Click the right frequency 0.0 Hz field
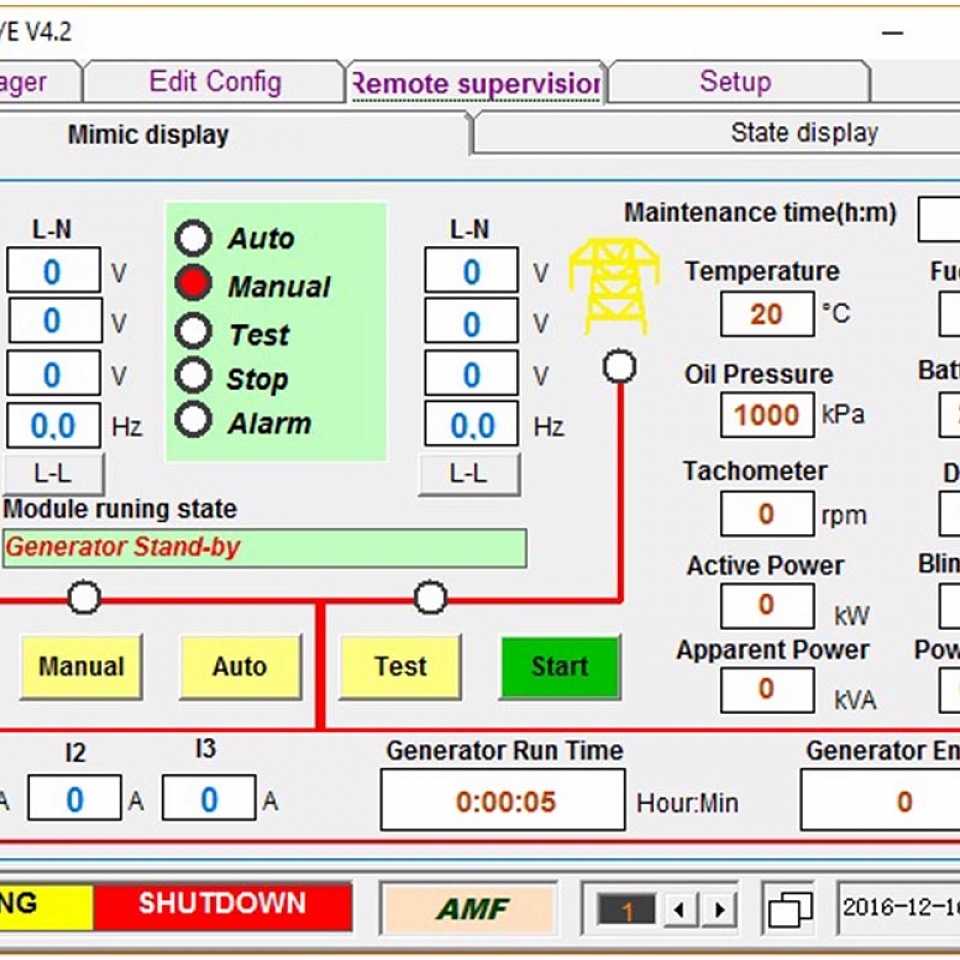The width and height of the screenshot is (960, 960). tap(471, 424)
